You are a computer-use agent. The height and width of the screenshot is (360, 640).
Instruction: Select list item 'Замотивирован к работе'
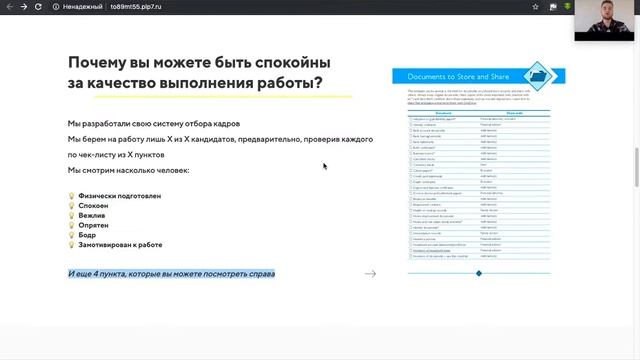120,245
